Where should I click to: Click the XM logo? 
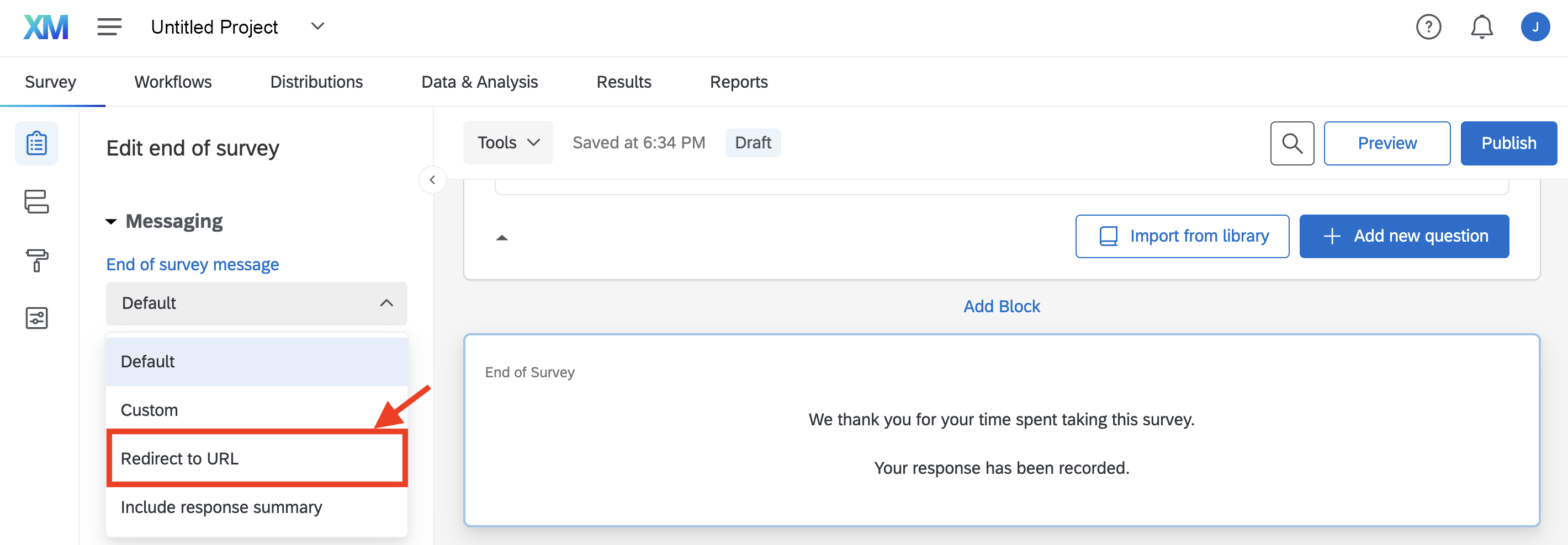pyautogui.click(x=46, y=28)
